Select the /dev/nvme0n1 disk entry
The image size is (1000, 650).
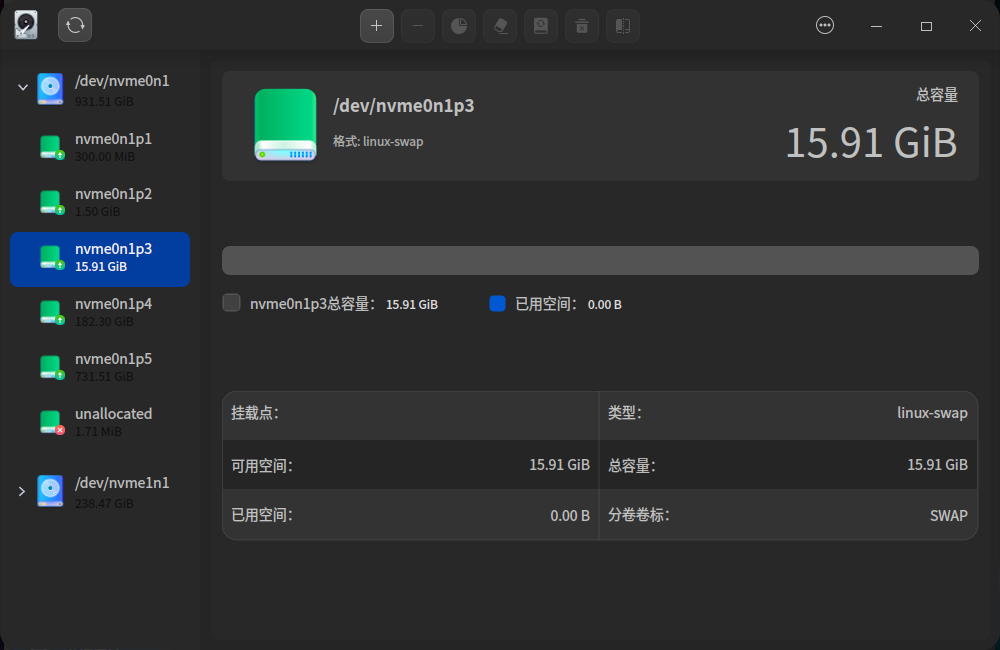point(100,90)
